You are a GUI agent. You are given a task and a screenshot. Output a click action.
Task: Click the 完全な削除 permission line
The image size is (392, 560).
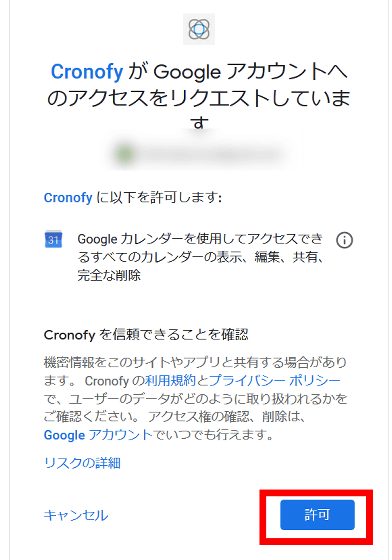tap(109, 275)
